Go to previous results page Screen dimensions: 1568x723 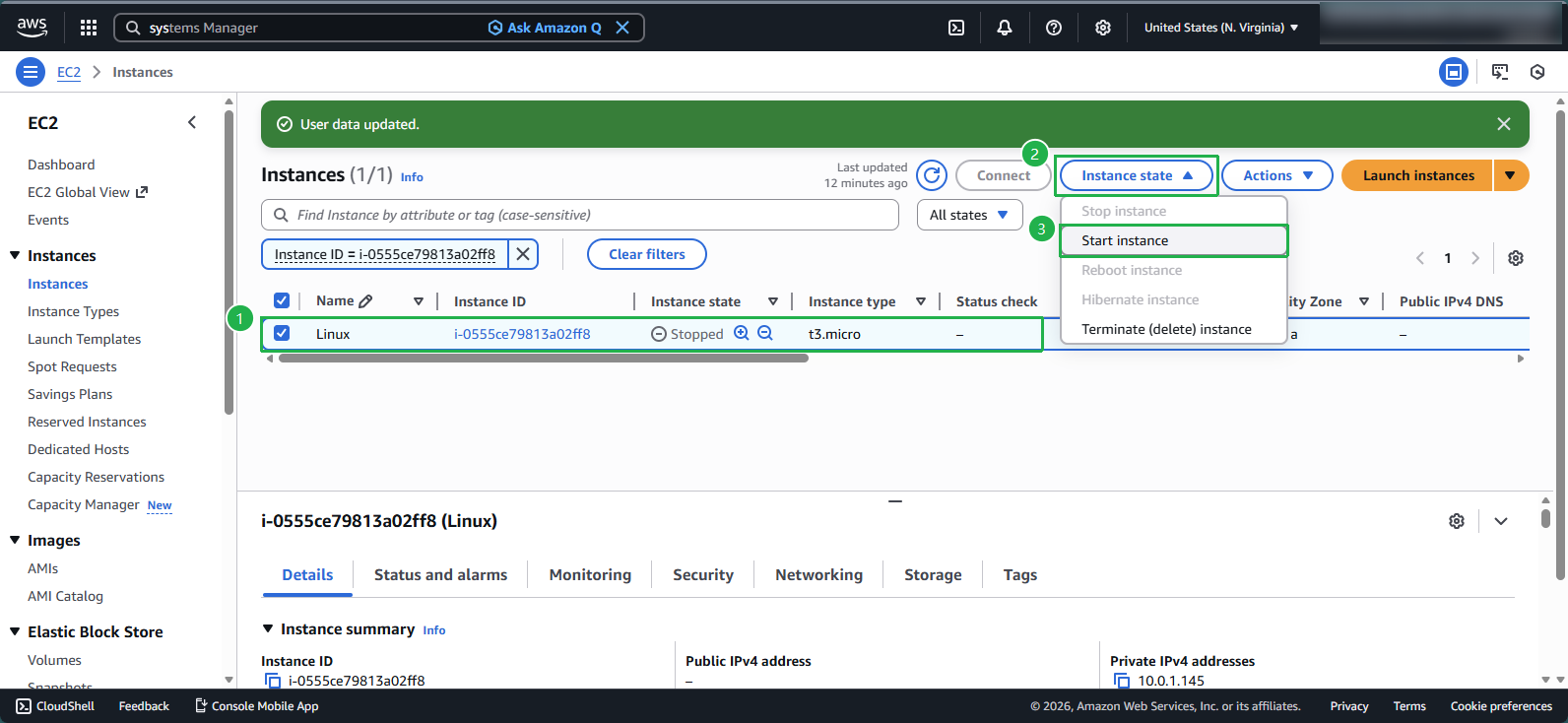click(1420, 258)
